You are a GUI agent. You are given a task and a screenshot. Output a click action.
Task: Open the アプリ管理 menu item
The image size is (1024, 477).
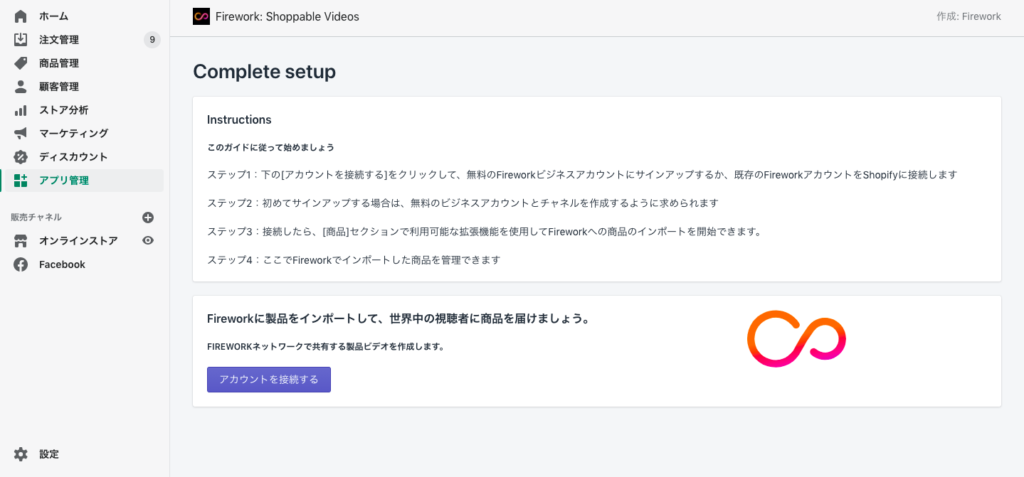[x=82, y=181]
